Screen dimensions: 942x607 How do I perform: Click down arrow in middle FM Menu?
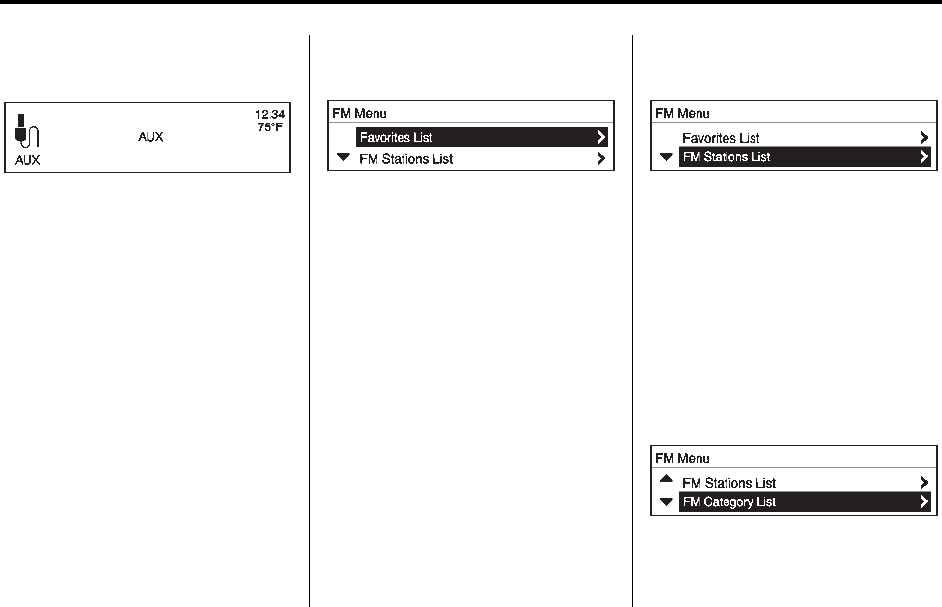click(343, 157)
